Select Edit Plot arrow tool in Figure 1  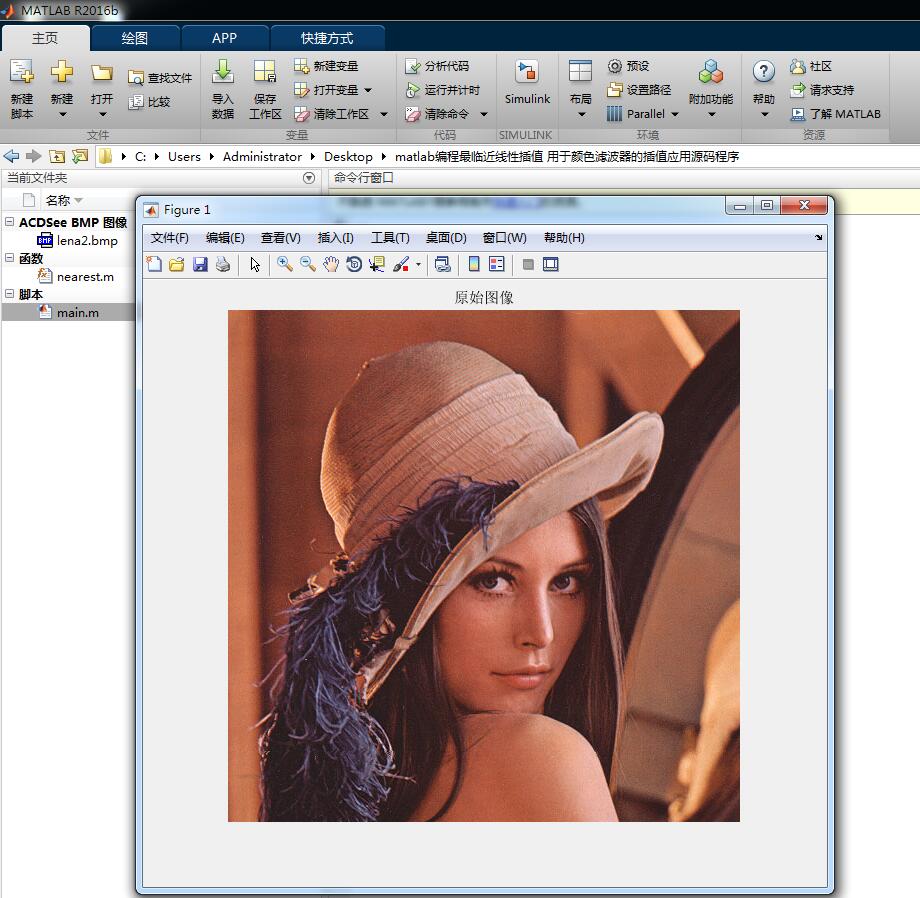[255, 265]
